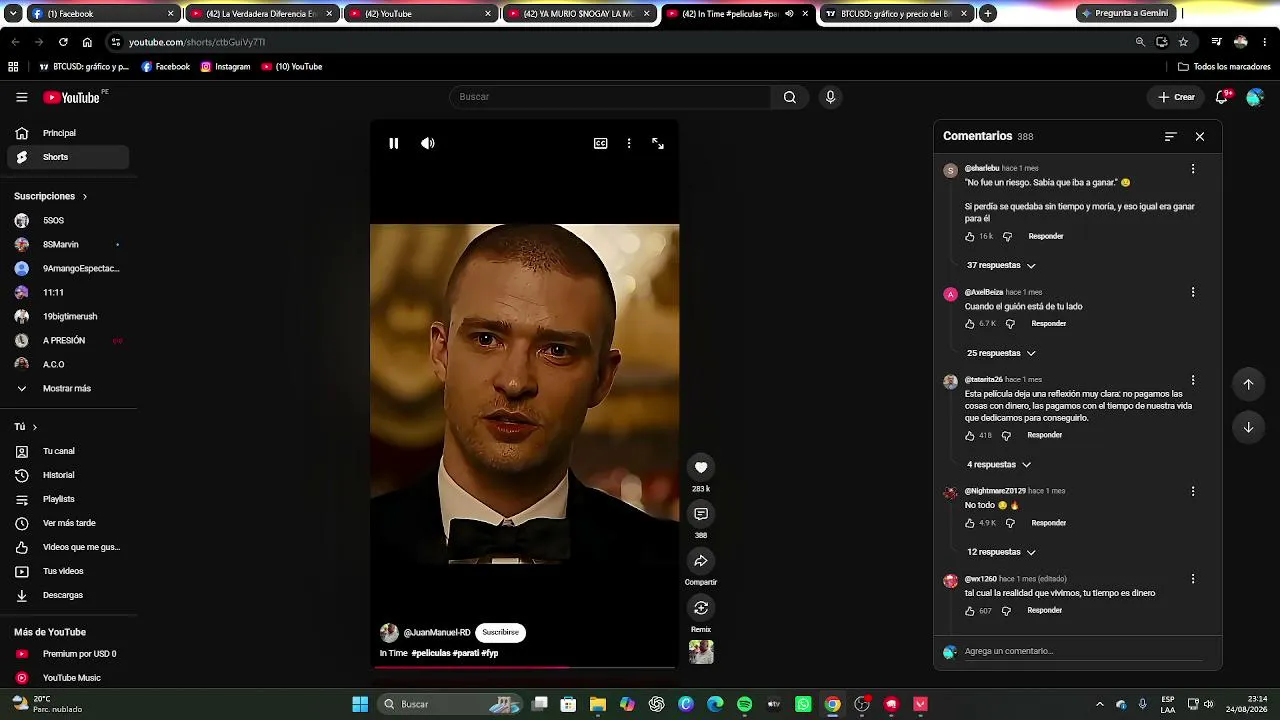Open the Suscripciones section

(51, 196)
